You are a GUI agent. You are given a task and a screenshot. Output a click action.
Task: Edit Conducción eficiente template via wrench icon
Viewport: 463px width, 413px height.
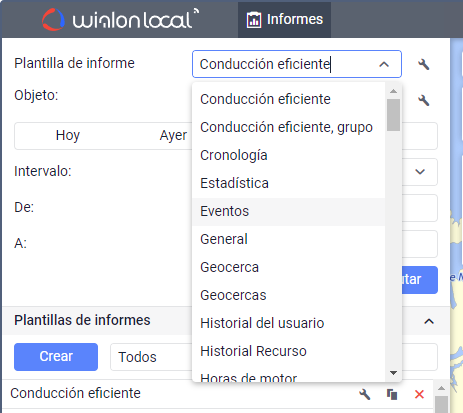click(x=365, y=394)
